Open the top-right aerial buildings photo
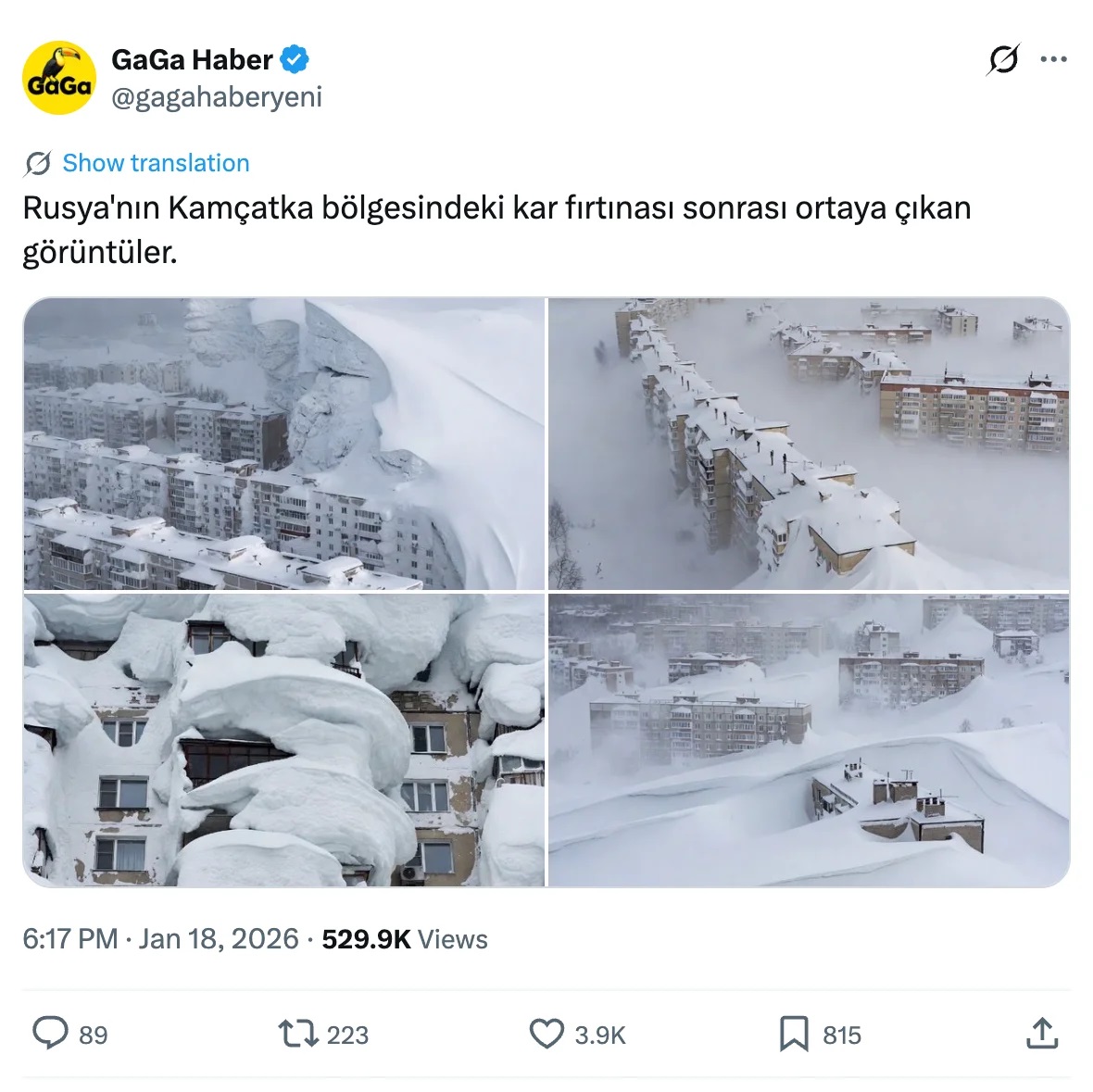Screen dimensions: 1093x1092 [809, 444]
